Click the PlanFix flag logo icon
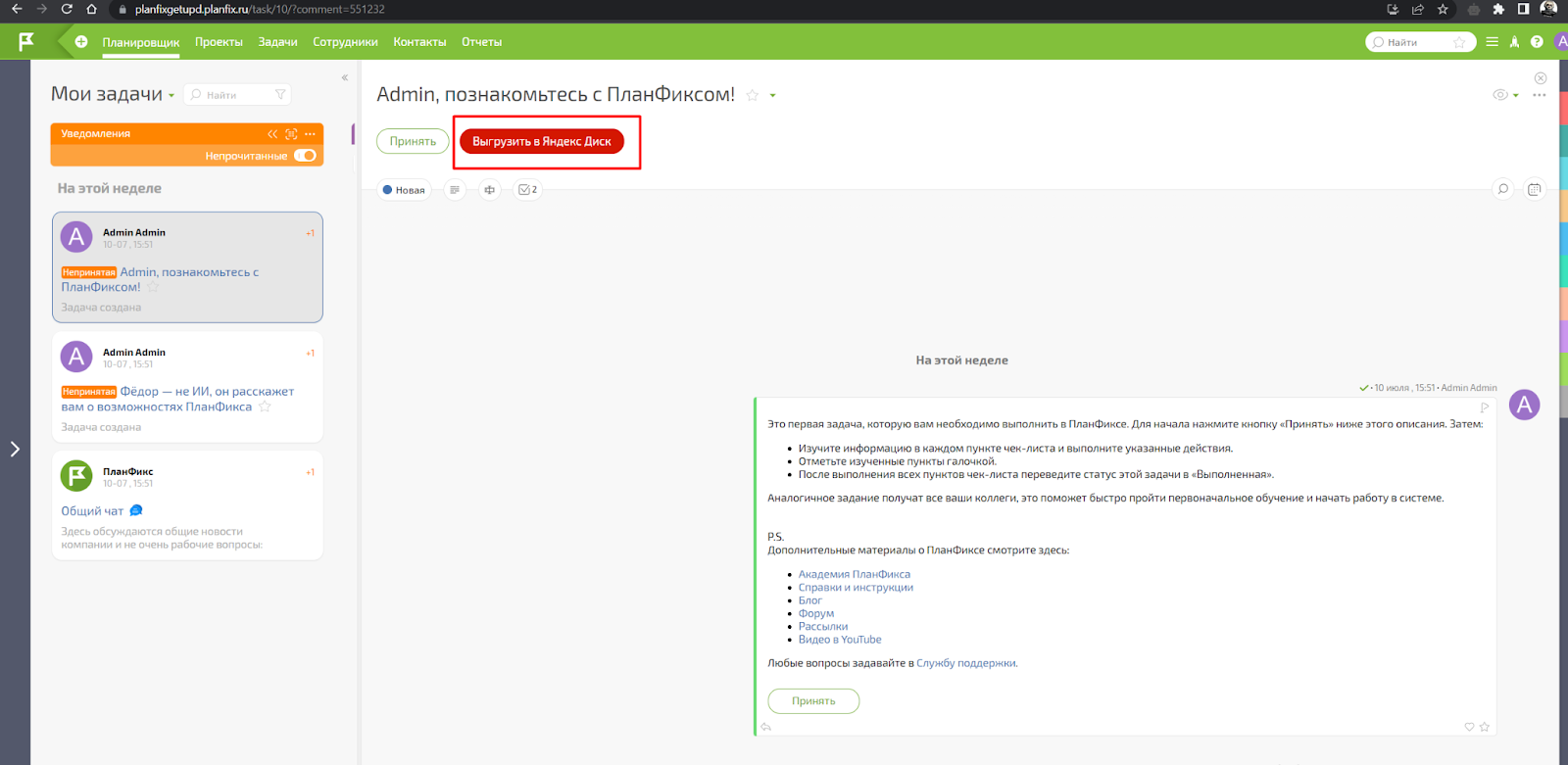The height and width of the screenshot is (765, 1568). pos(26,41)
